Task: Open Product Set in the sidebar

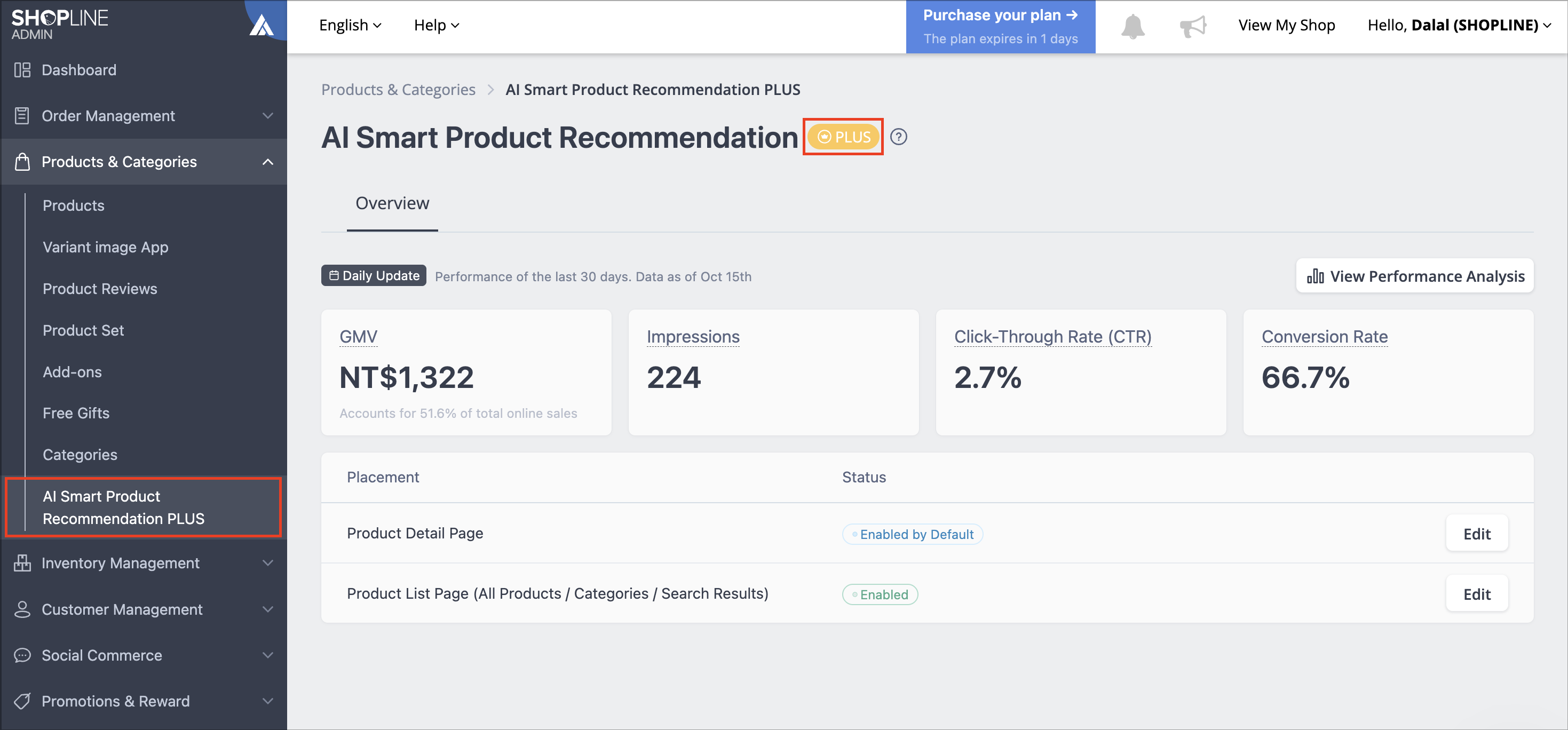Action: click(83, 331)
